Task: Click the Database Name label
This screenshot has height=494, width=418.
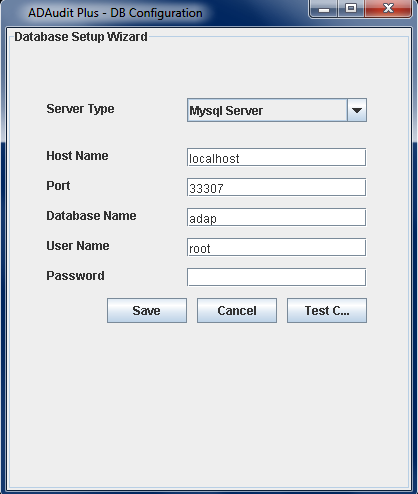Action: tap(91, 216)
